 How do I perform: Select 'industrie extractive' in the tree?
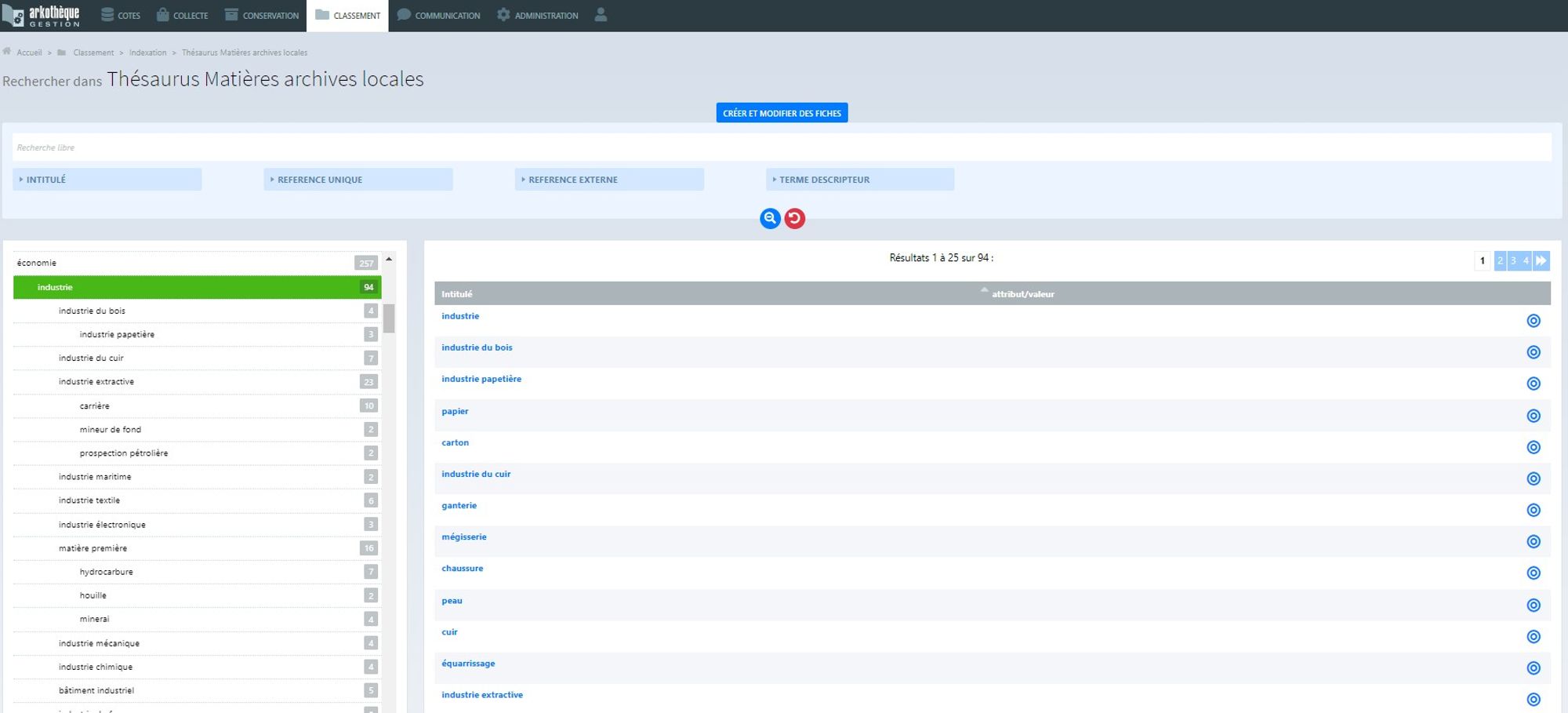click(96, 382)
